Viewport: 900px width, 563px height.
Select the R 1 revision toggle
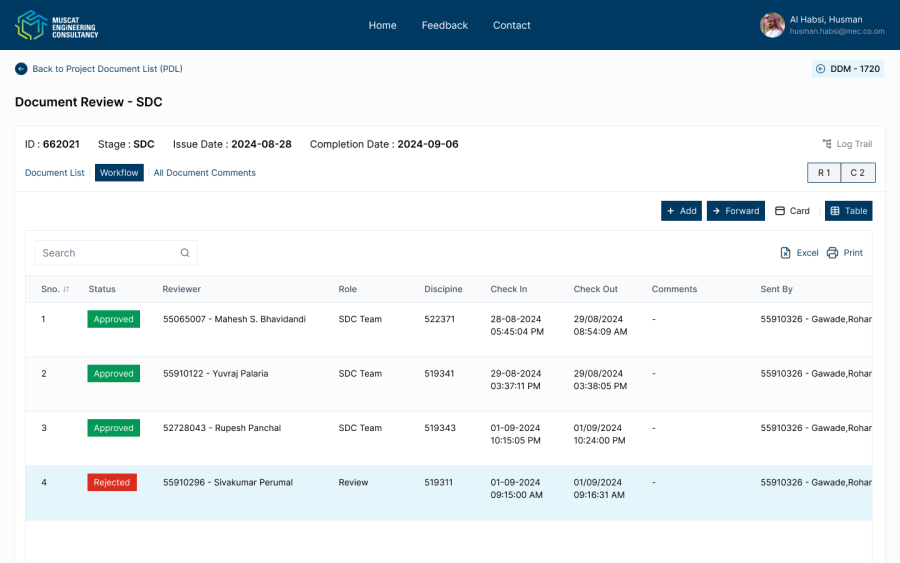(x=824, y=173)
